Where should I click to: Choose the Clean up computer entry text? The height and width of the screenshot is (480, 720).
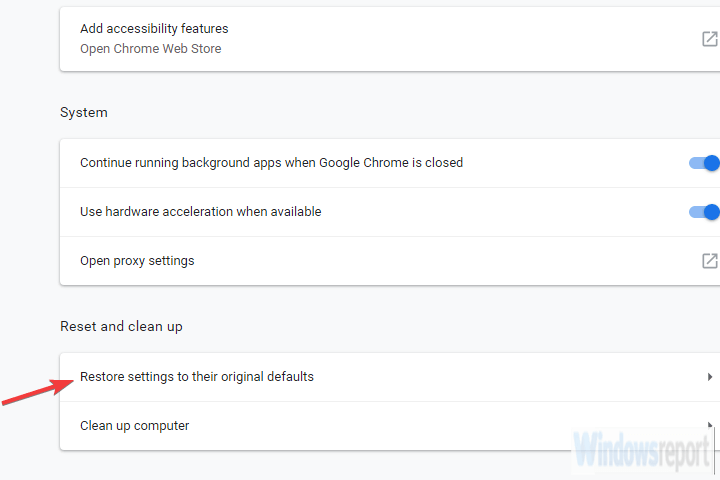click(x=135, y=426)
